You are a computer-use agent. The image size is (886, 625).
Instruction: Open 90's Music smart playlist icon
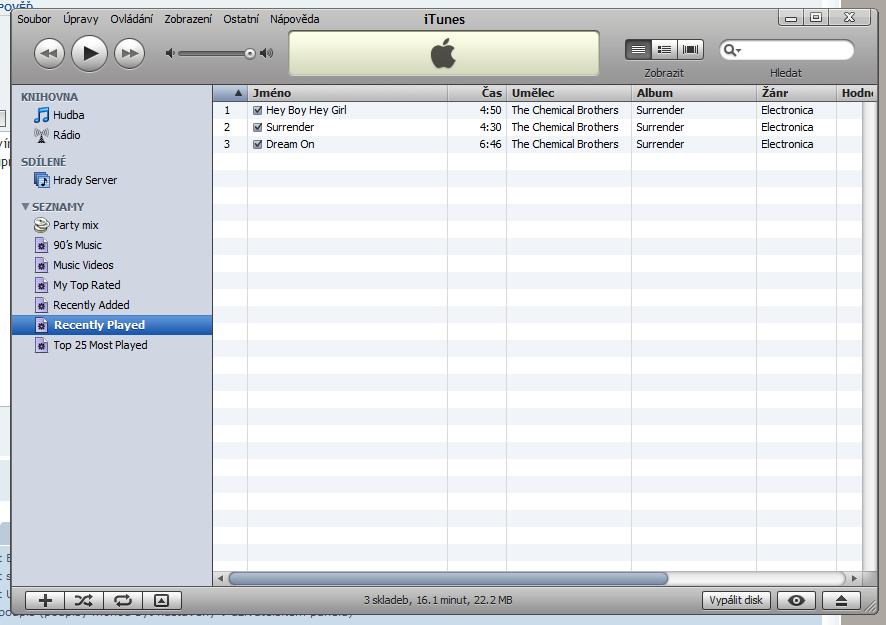41,245
